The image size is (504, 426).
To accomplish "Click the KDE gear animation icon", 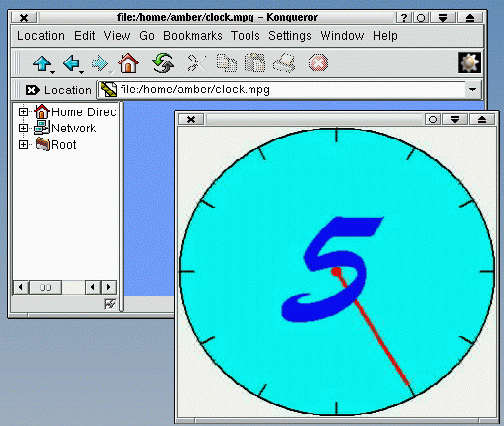I will click(469, 63).
